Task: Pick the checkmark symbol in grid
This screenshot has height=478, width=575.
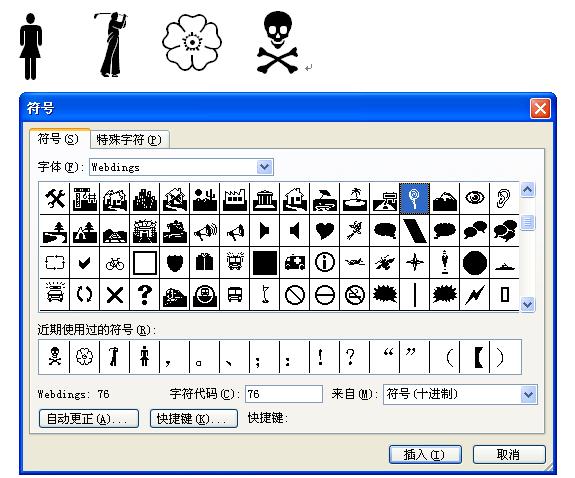Action: tap(85, 263)
